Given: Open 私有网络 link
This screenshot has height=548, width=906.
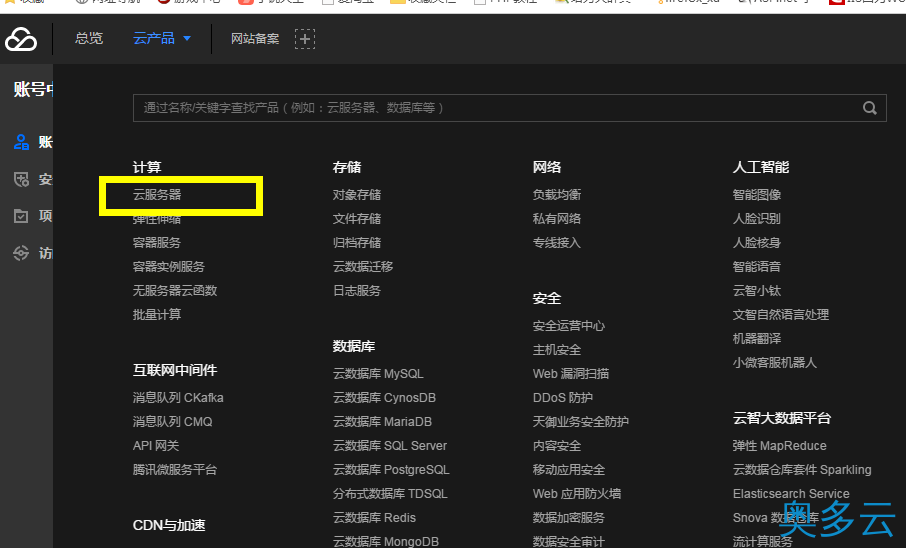Looking at the screenshot, I should 557,219.
